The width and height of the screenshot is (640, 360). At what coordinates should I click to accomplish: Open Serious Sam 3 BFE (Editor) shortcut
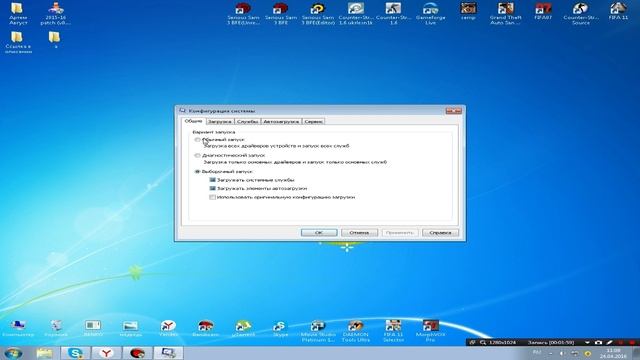(x=318, y=13)
